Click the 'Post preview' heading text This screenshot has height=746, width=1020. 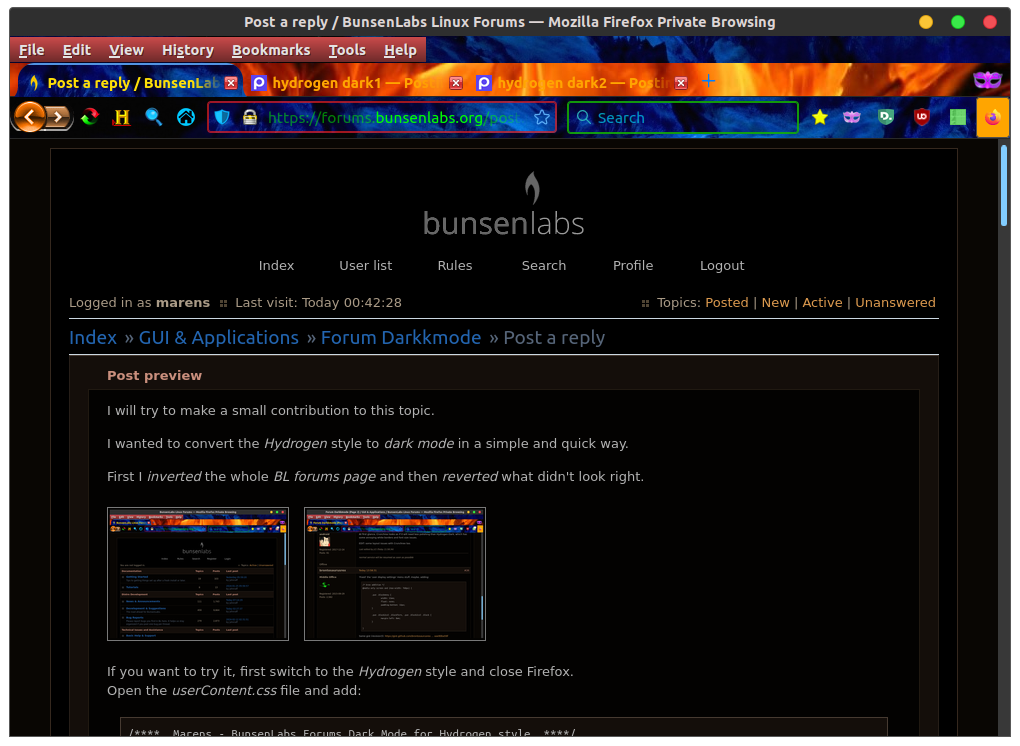pyautogui.click(x=154, y=375)
